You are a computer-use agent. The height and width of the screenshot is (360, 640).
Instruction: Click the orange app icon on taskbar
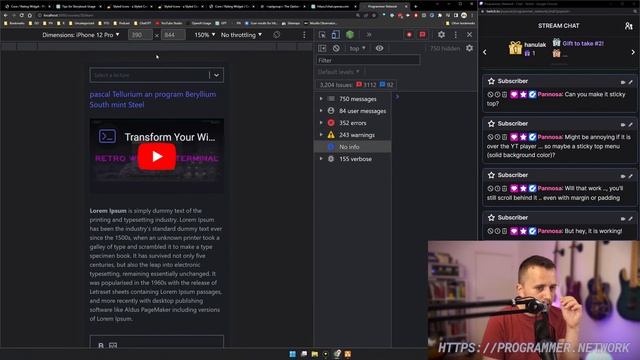[x=348, y=354]
